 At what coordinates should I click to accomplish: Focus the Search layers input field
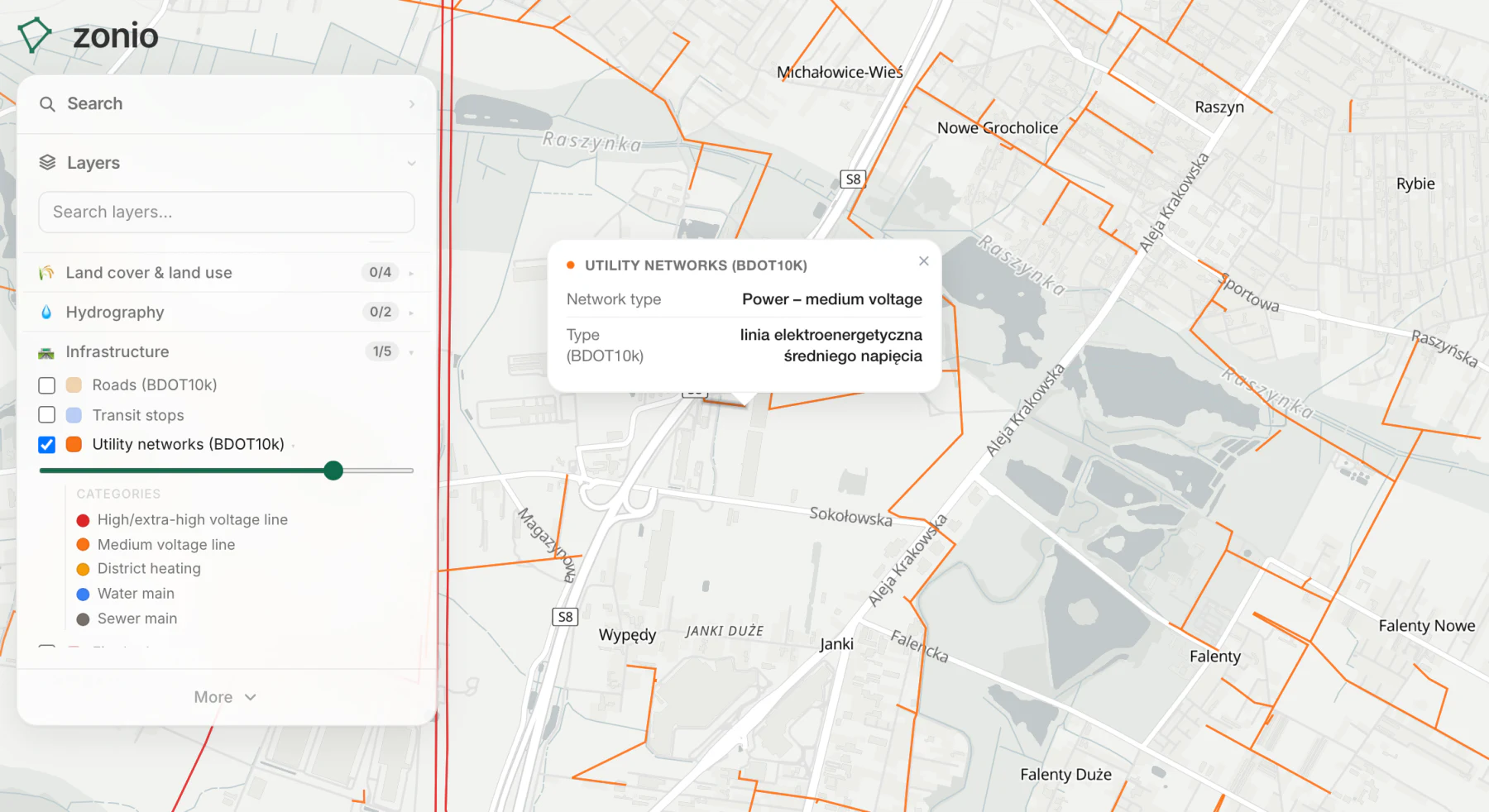[227, 213]
